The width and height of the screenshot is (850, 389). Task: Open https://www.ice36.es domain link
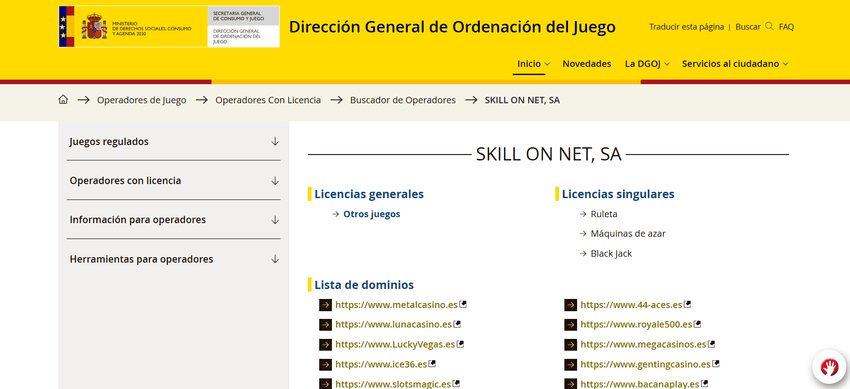(x=381, y=364)
